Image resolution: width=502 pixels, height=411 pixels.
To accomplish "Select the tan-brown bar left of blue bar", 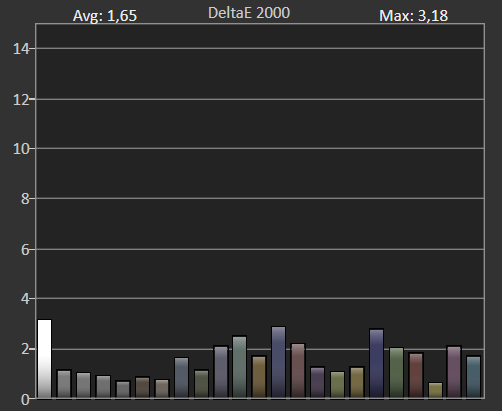I will tap(259, 377).
